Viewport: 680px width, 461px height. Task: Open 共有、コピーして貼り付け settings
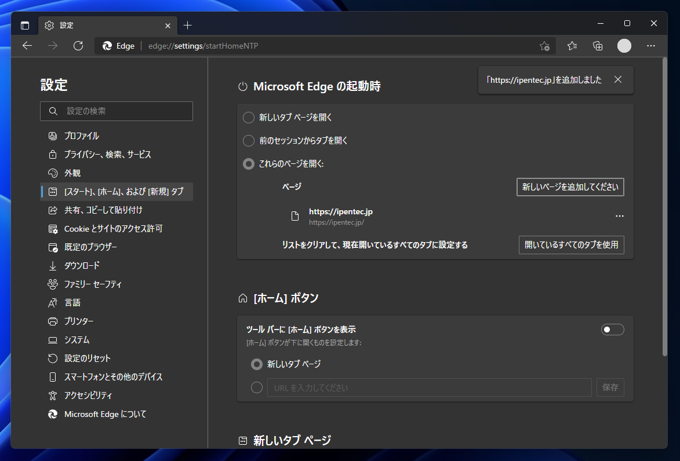pos(117,210)
